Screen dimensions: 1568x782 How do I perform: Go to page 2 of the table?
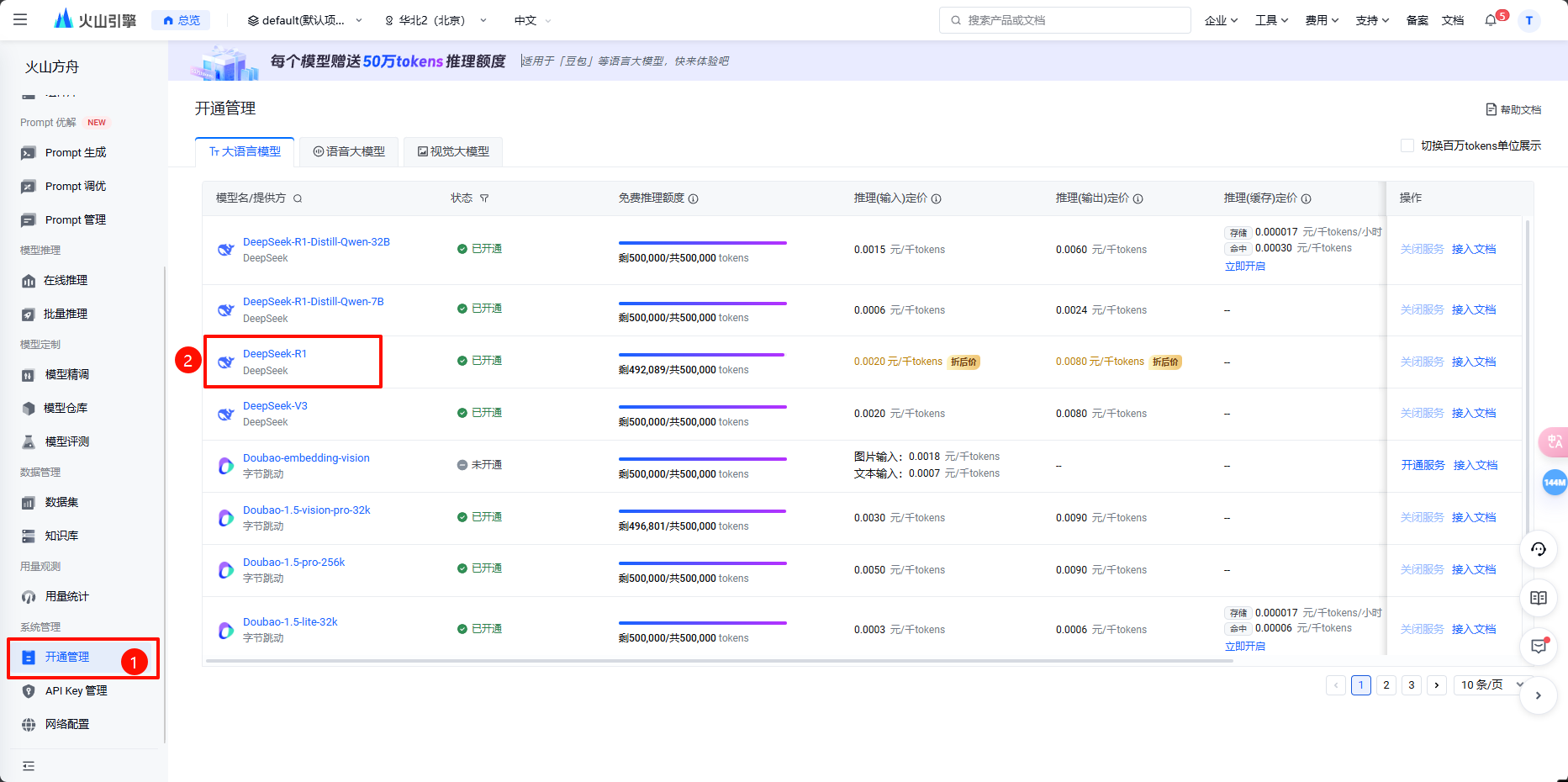point(1386,685)
